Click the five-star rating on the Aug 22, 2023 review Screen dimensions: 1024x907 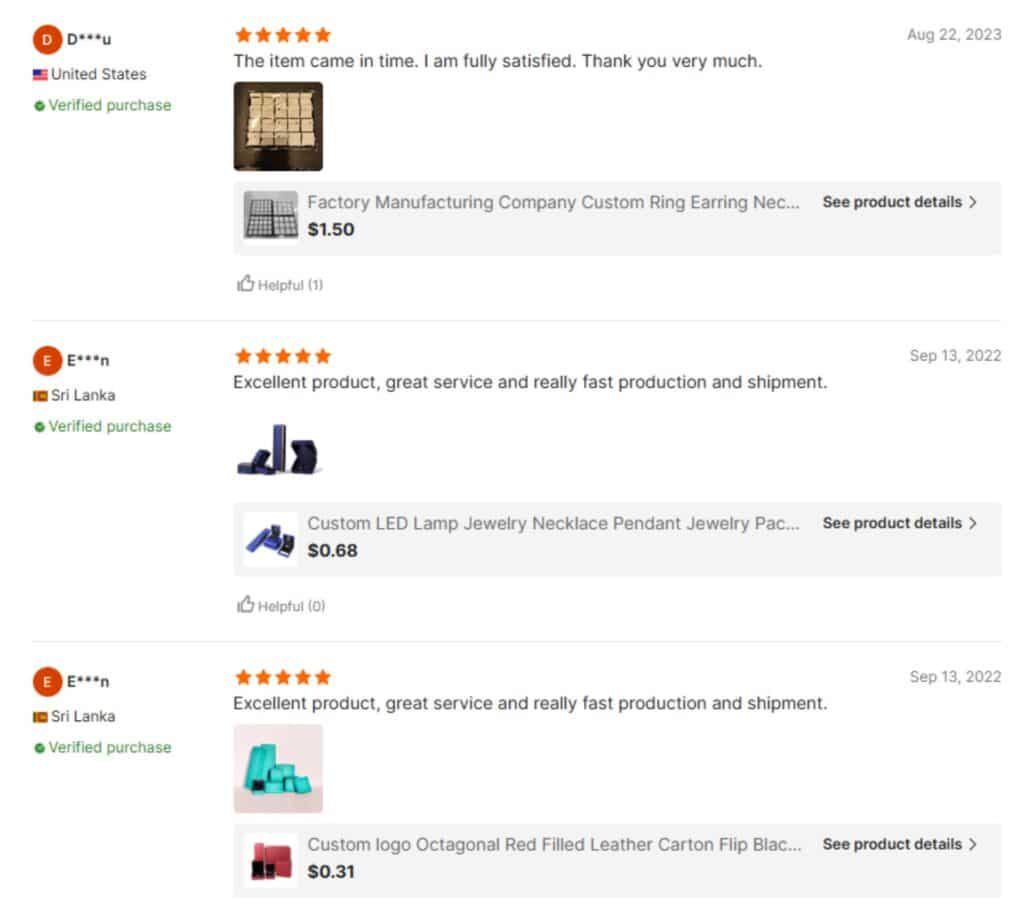282,35
